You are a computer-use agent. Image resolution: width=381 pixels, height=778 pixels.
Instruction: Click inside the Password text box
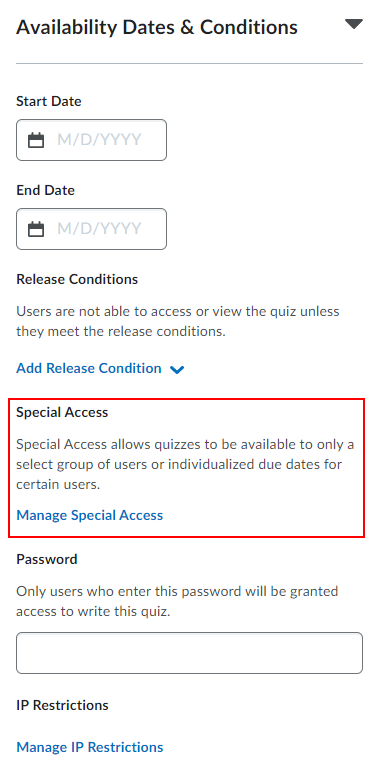point(190,653)
